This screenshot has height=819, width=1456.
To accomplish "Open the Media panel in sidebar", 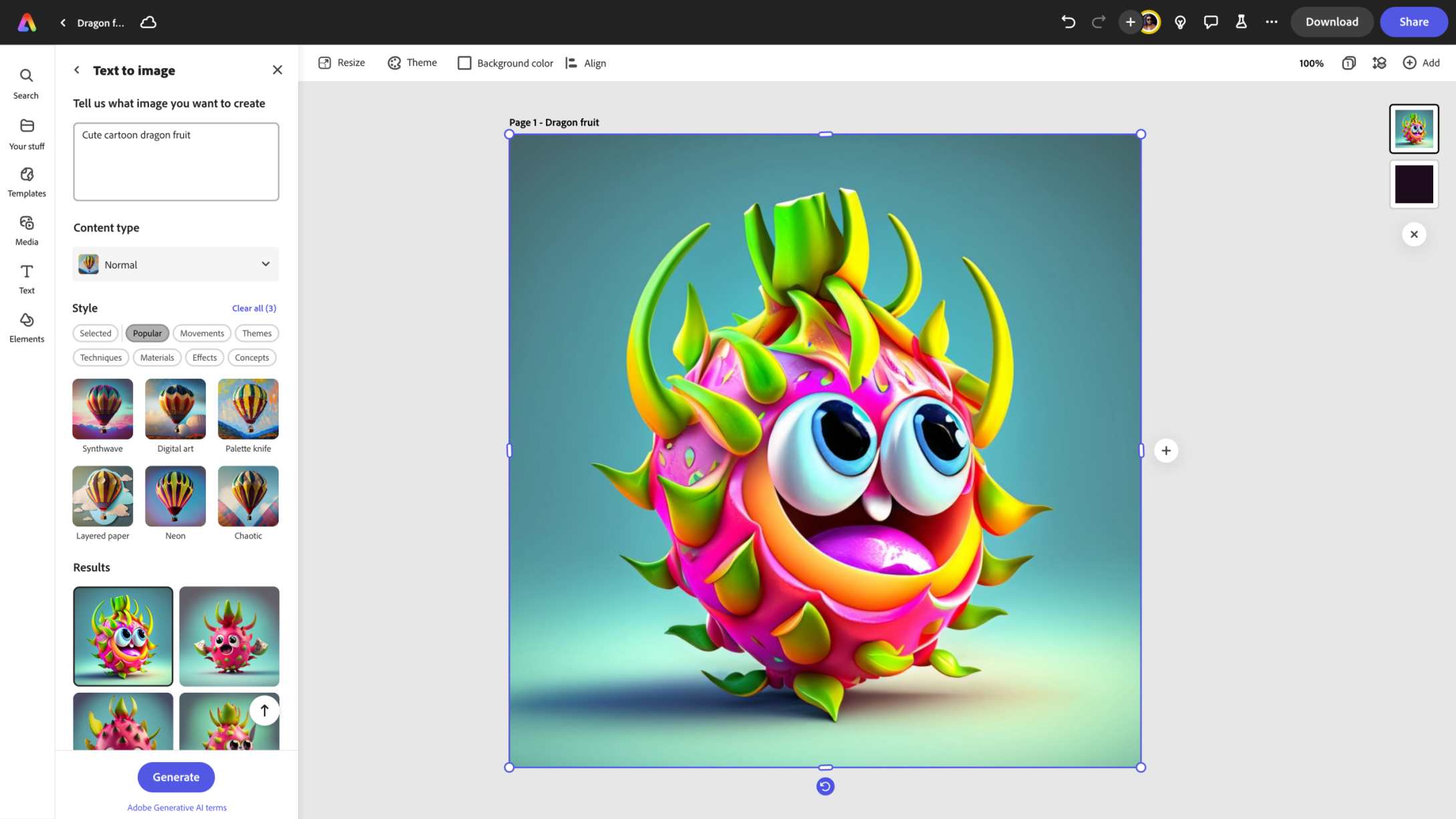I will coord(27,230).
